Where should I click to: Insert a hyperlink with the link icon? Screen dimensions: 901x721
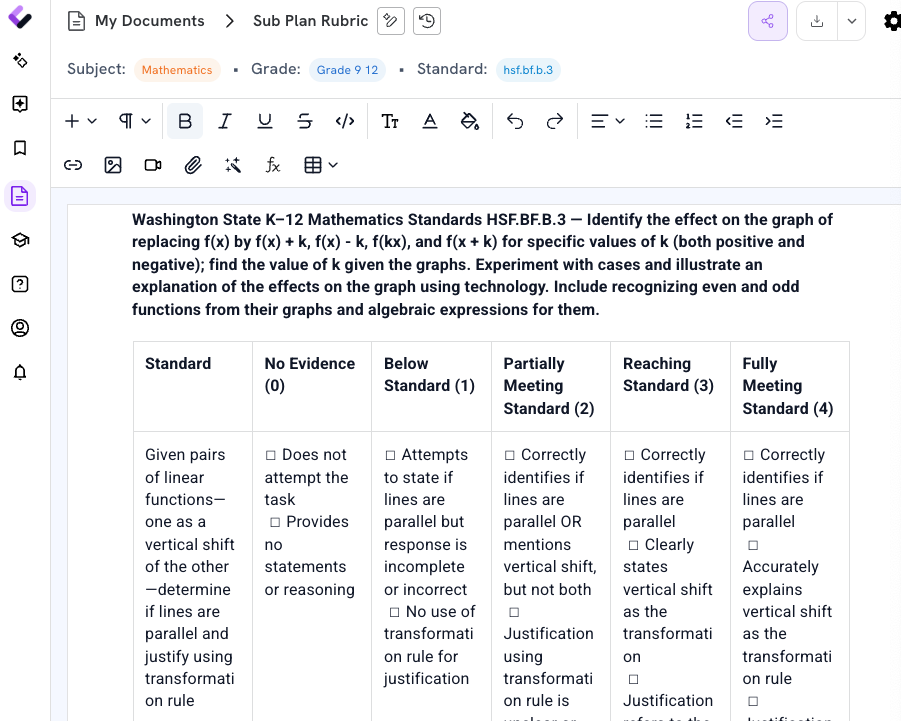coord(73,165)
